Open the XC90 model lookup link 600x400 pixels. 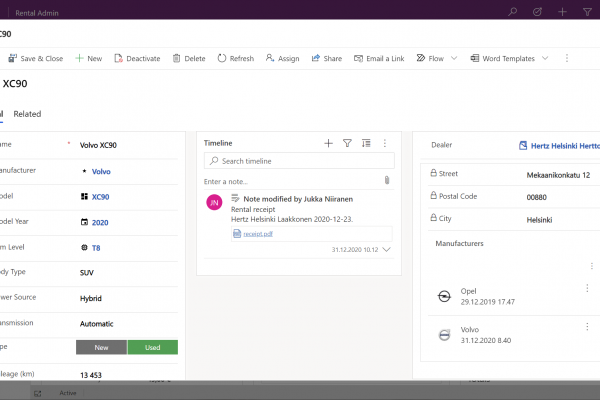click(x=100, y=197)
